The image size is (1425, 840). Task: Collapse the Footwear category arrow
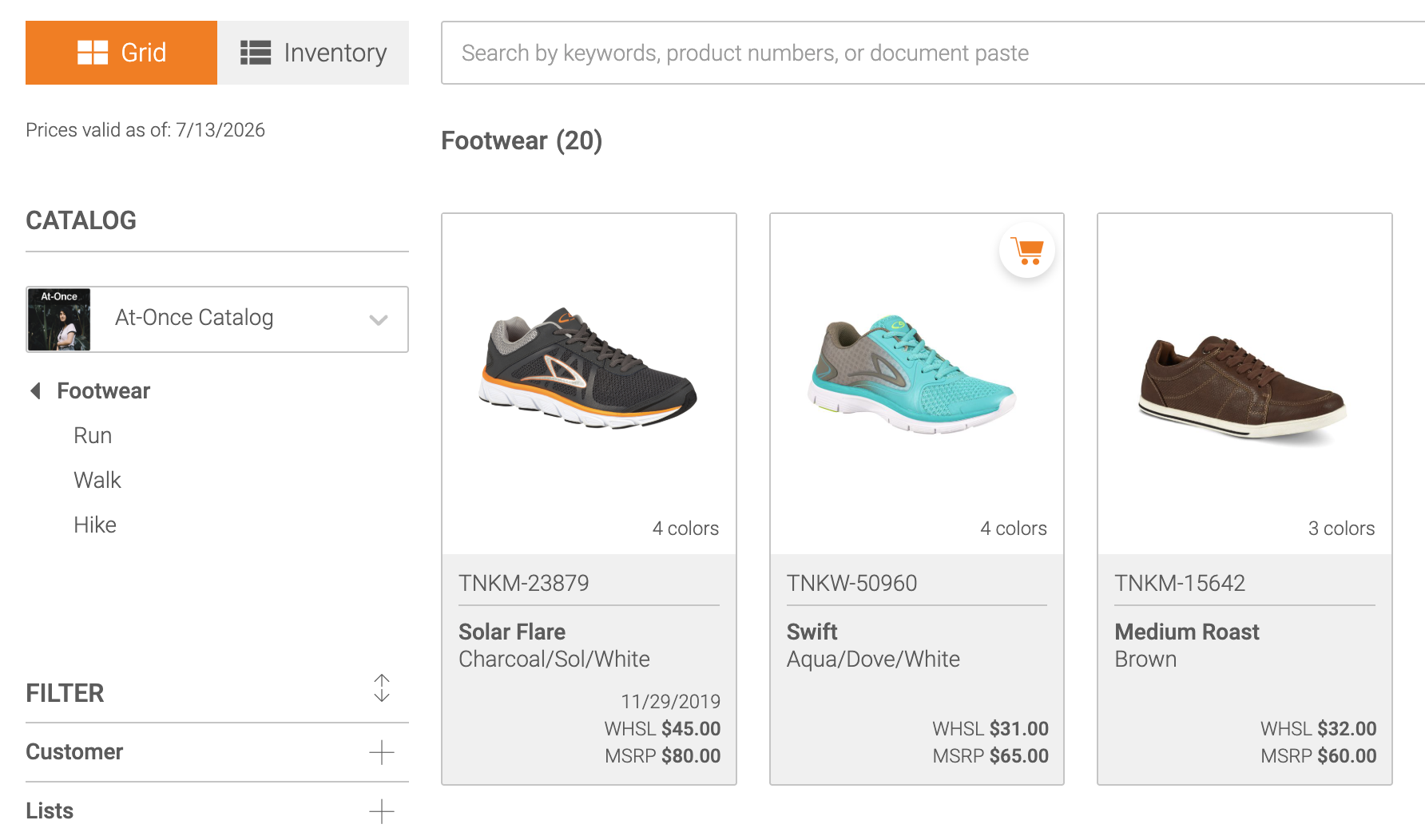tap(35, 391)
